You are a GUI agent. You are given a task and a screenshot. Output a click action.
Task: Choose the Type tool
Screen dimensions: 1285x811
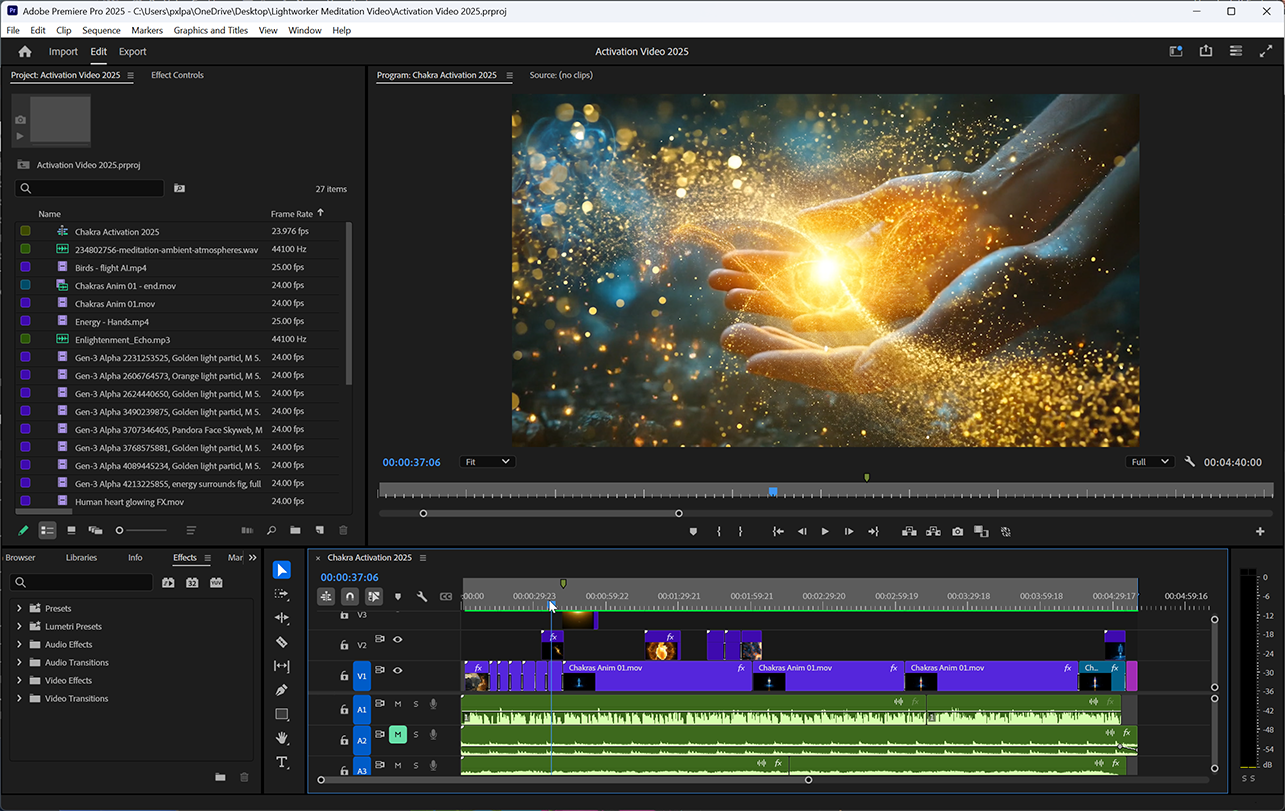282,762
